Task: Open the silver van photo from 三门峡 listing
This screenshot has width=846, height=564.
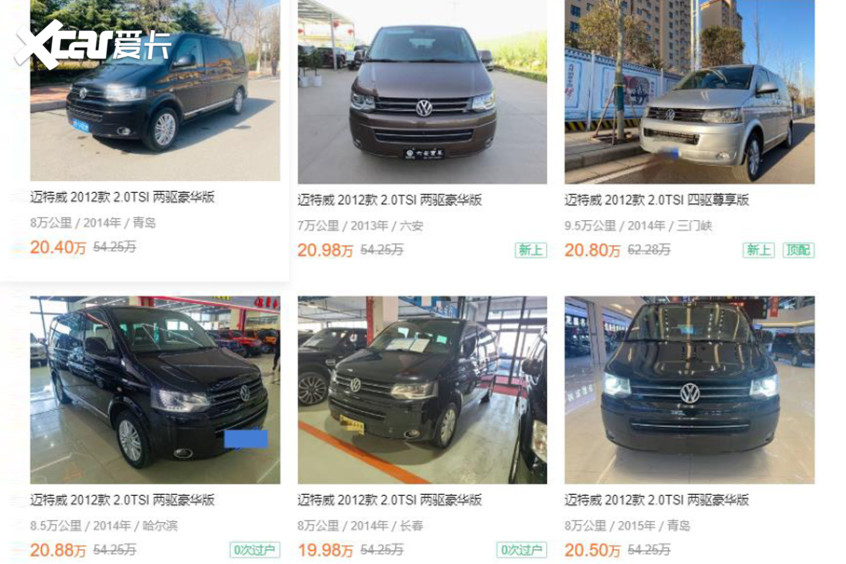Action: coord(689,92)
